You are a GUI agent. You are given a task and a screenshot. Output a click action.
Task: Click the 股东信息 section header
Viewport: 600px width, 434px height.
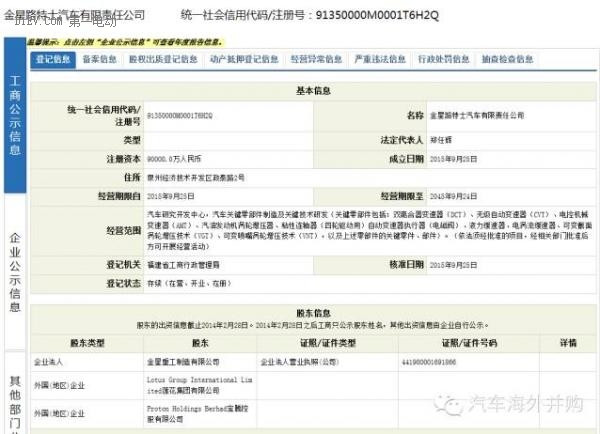click(313, 313)
